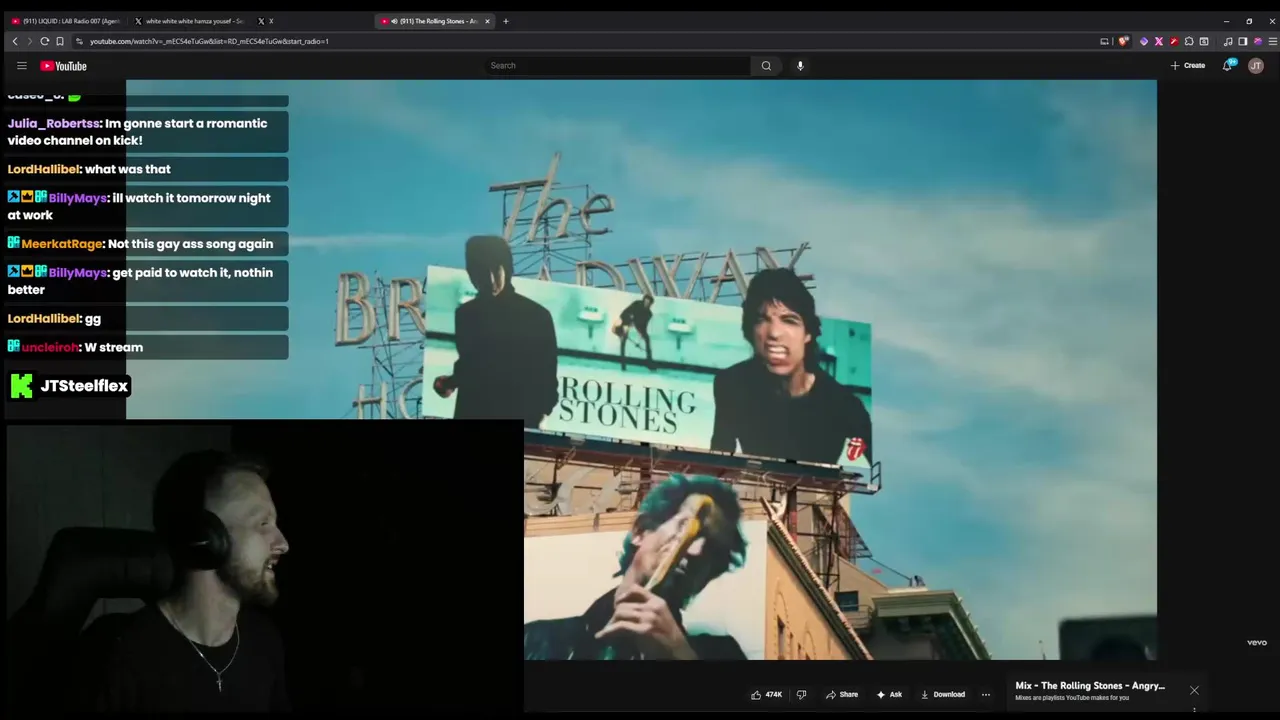Go to YouTube home via logo
Image resolution: width=1280 pixels, height=720 pixels.
(x=64, y=66)
